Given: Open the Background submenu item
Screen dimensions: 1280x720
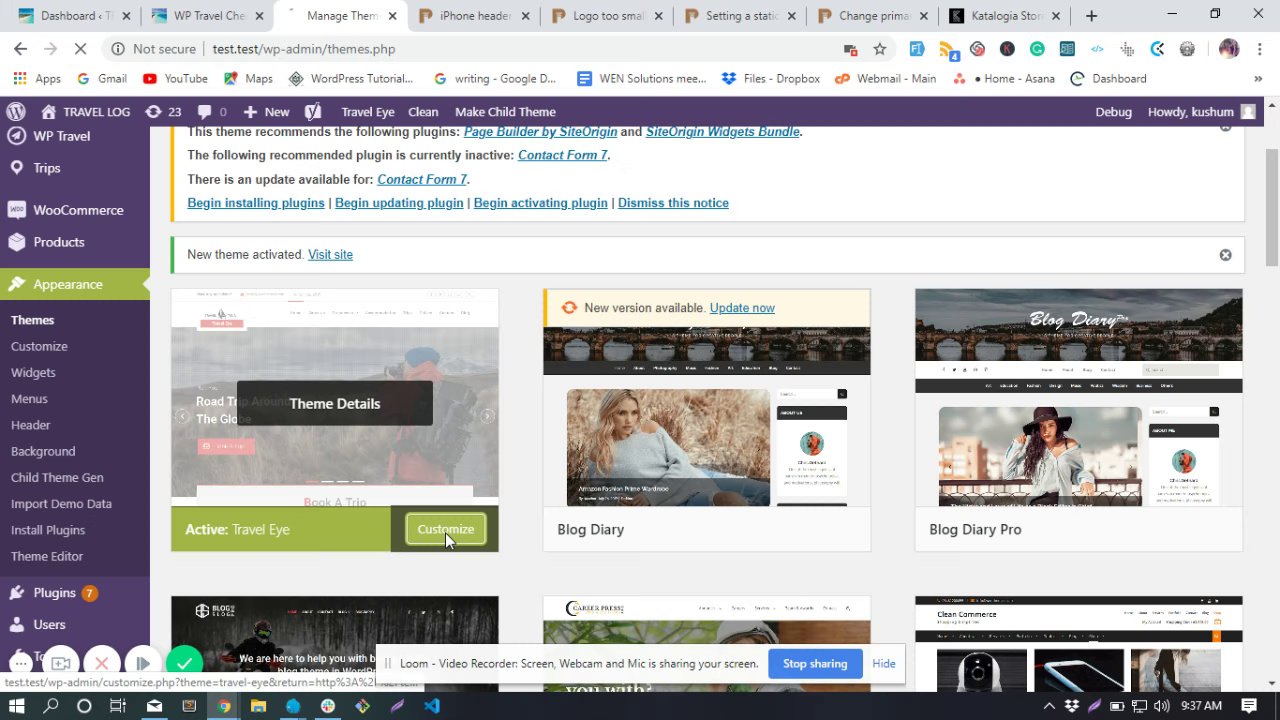Looking at the screenshot, I should (43, 451).
